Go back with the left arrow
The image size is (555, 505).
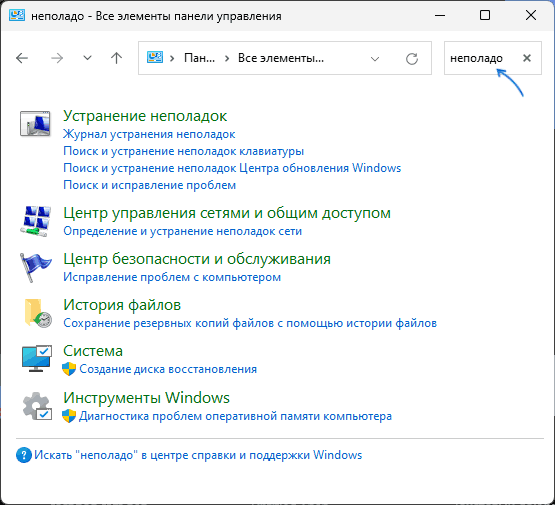tap(22, 58)
